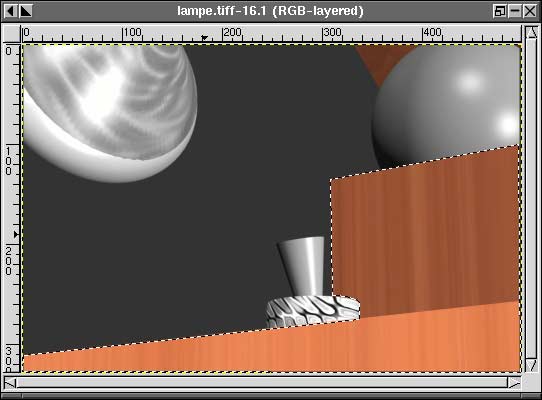Click the maximize icon in the title bar
The width and height of the screenshot is (542, 400).
point(500,11)
